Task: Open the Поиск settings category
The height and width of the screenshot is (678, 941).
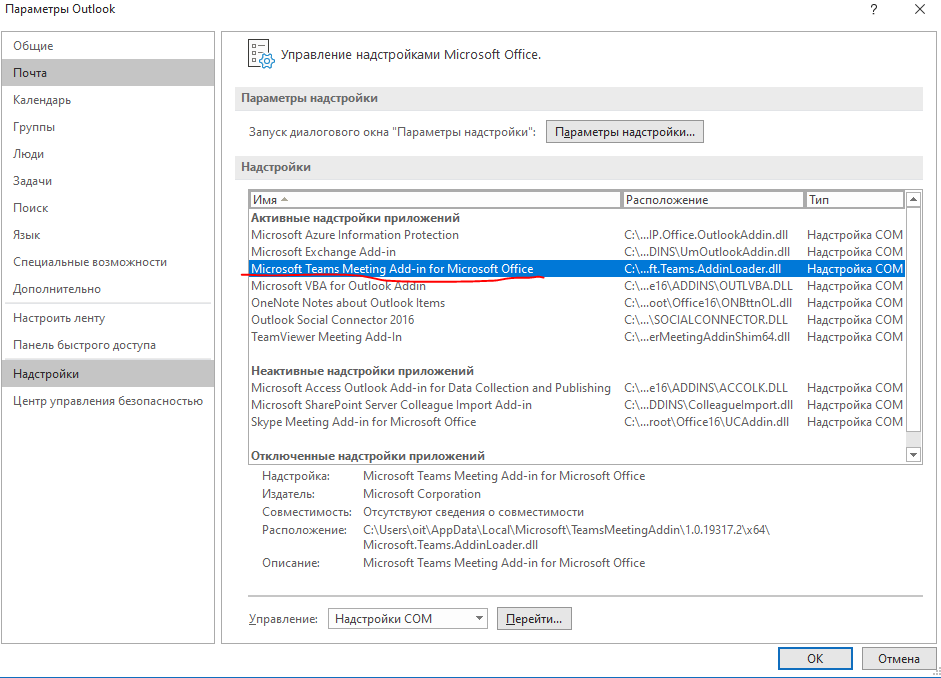Action: [x=108, y=208]
